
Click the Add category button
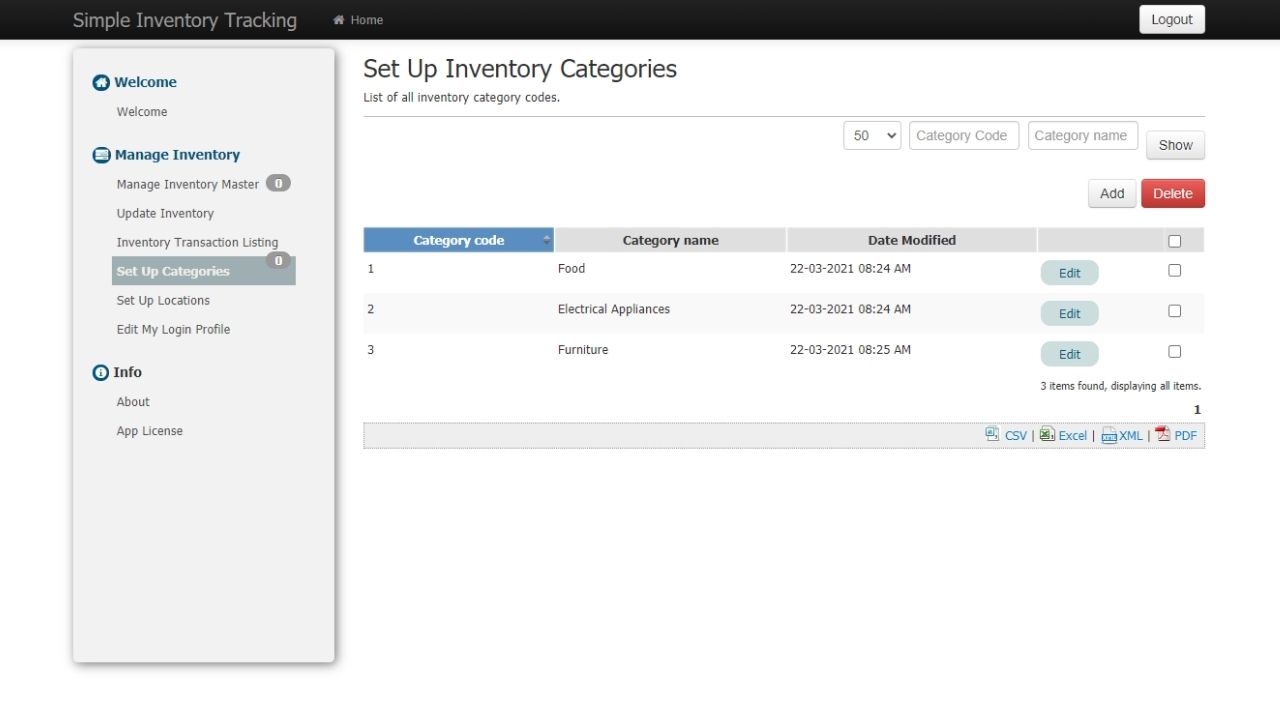(x=1112, y=194)
